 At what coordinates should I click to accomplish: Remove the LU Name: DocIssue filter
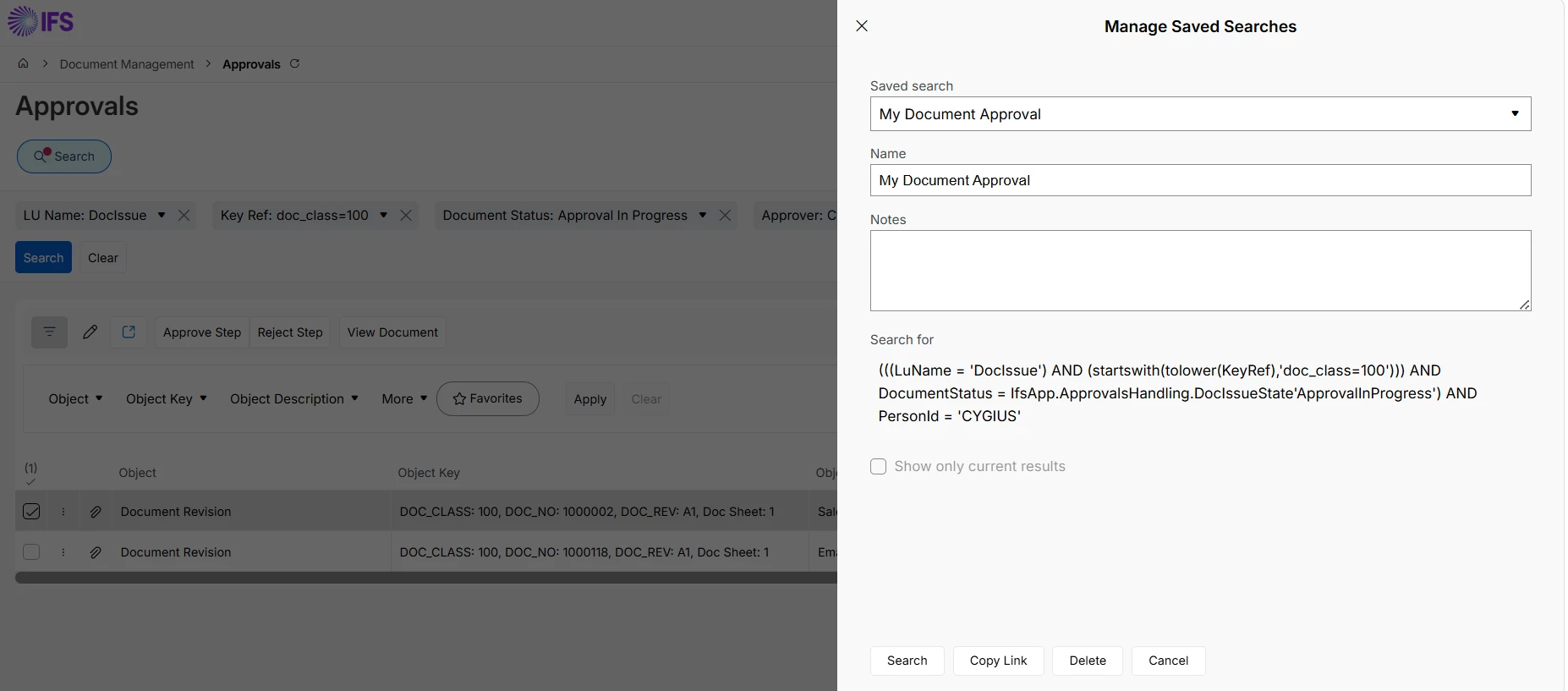tap(184, 216)
